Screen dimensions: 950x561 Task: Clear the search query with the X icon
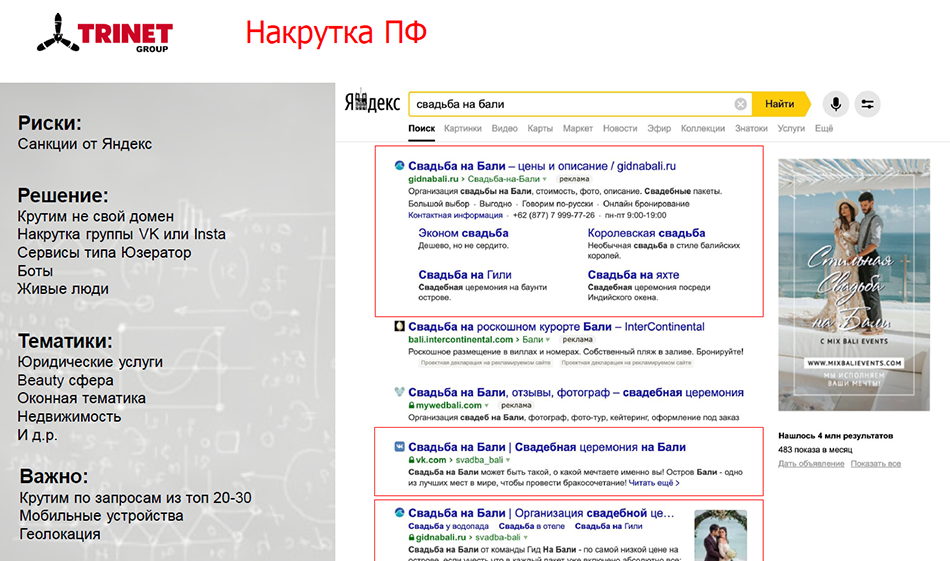pyautogui.click(x=740, y=104)
